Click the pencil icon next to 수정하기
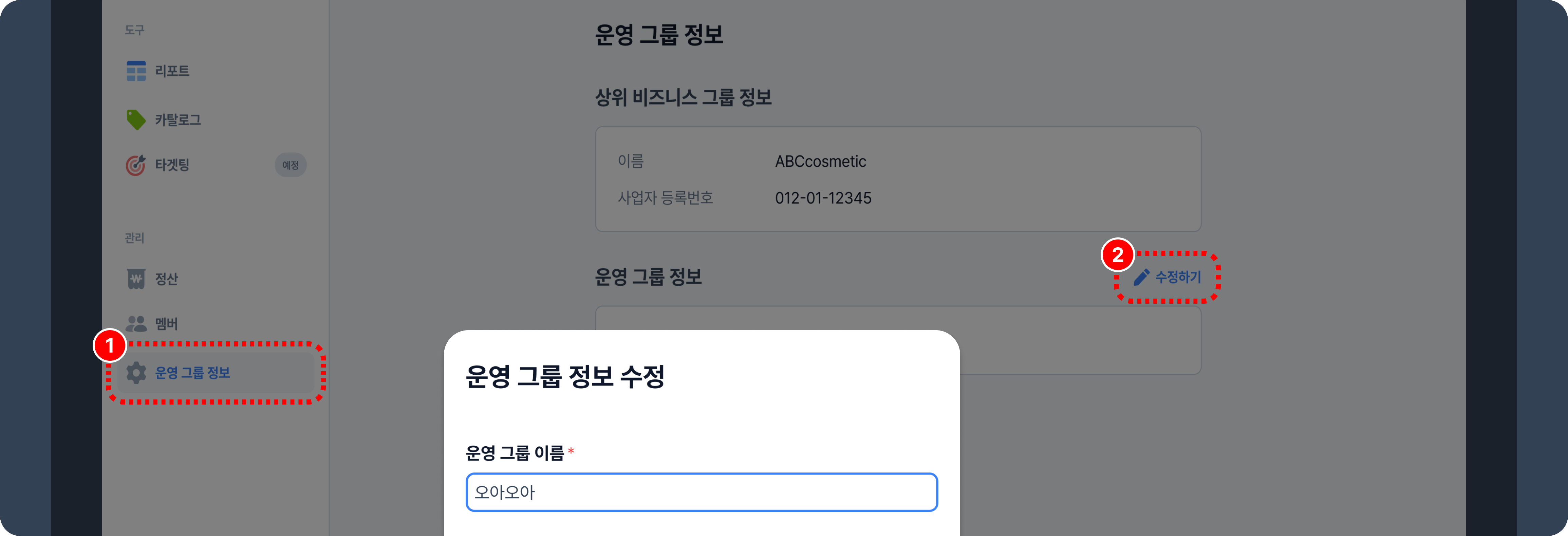 (1141, 278)
